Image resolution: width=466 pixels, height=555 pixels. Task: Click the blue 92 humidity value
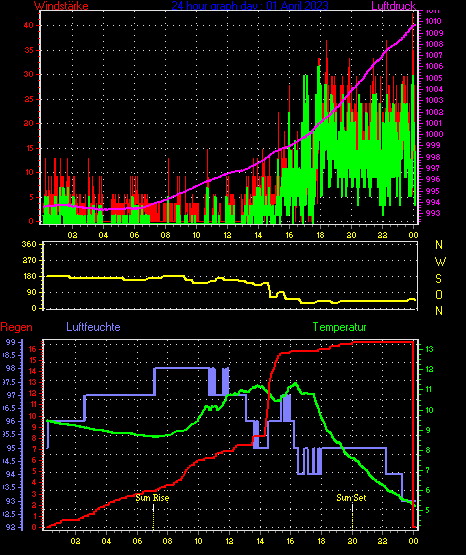11,527
